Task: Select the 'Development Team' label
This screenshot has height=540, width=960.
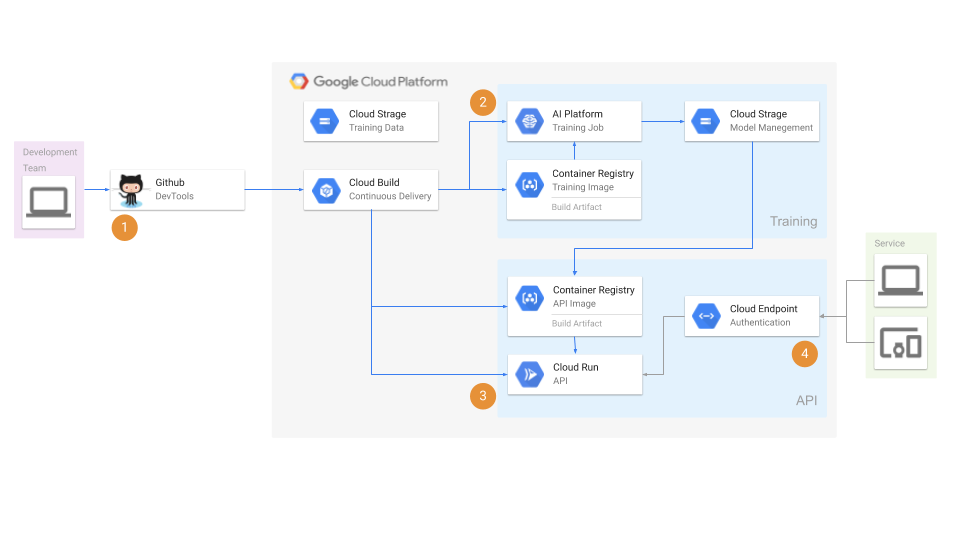Action: [50, 160]
